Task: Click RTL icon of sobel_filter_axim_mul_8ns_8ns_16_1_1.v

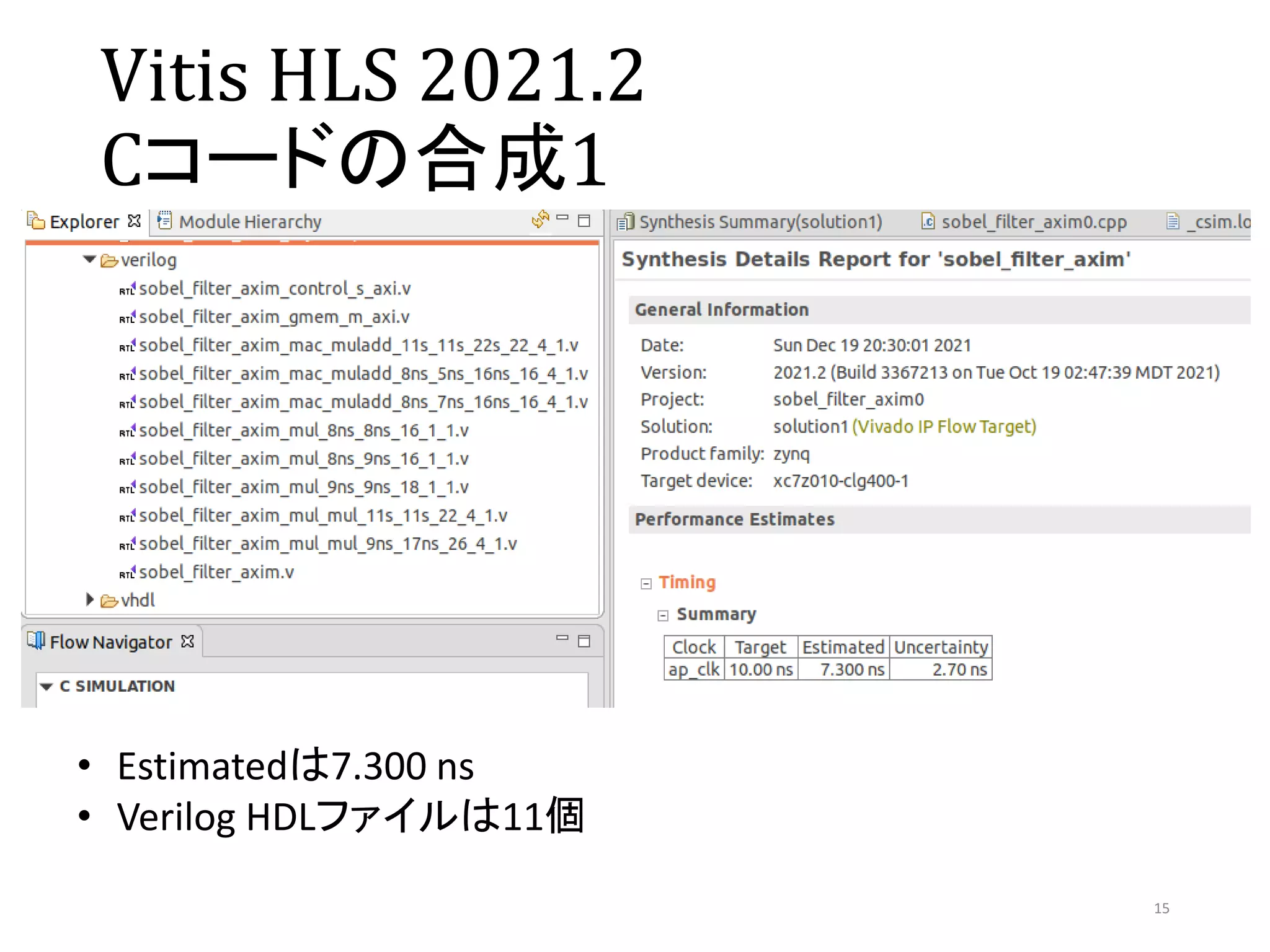Action: [127, 431]
